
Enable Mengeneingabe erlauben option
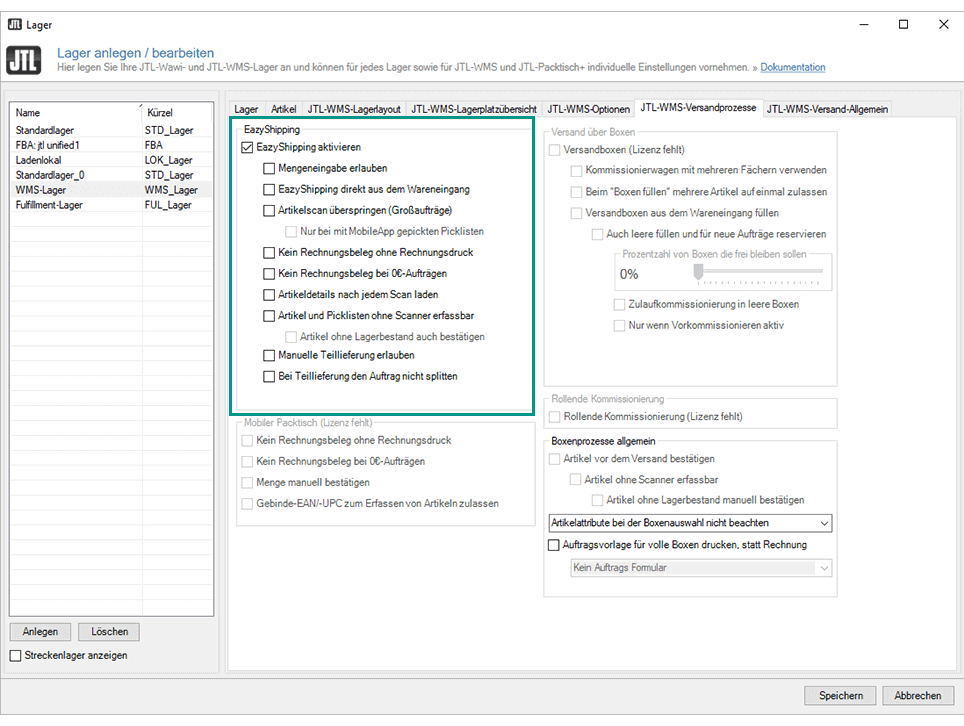(x=269, y=168)
